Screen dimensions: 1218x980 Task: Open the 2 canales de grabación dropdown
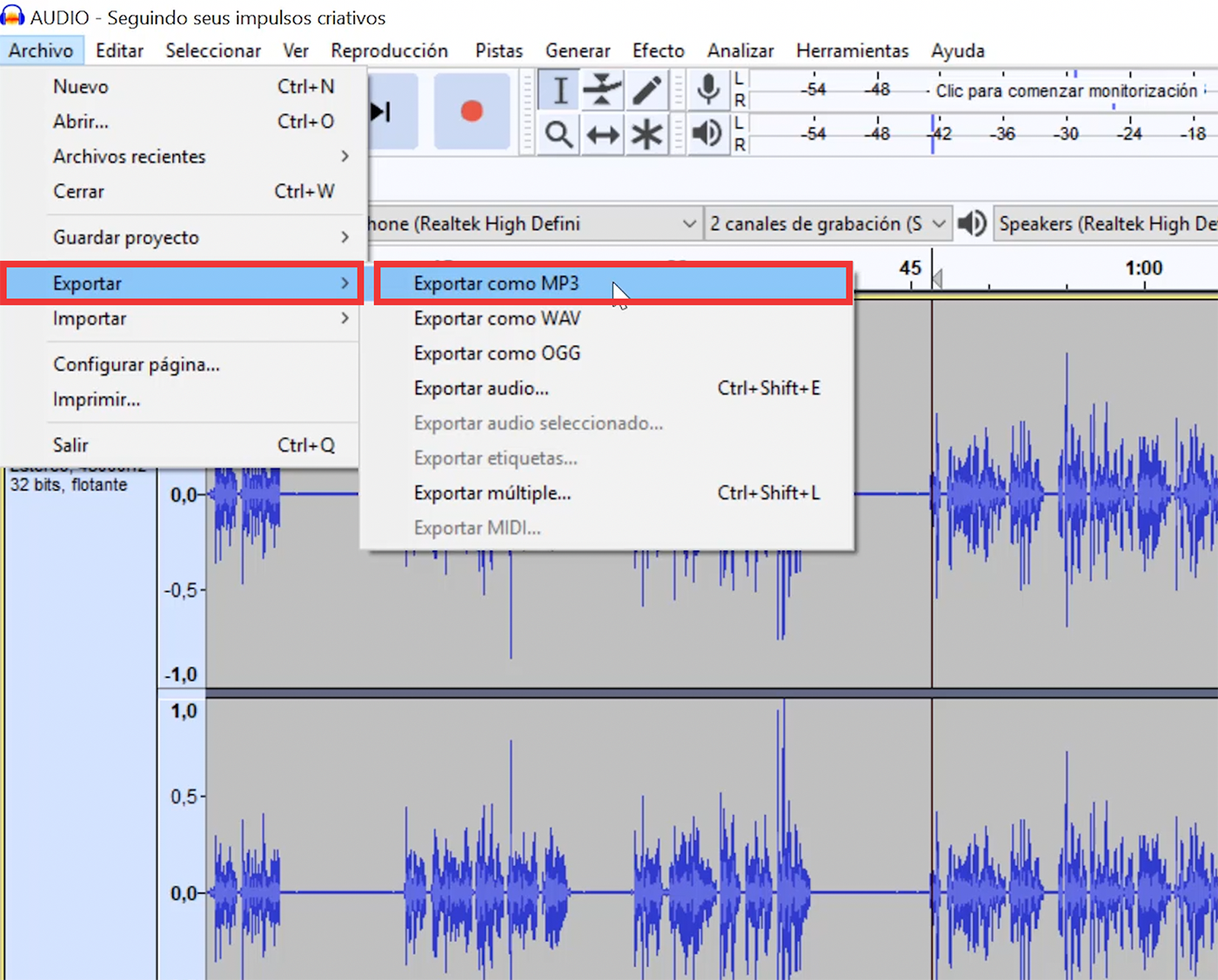coord(827,223)
